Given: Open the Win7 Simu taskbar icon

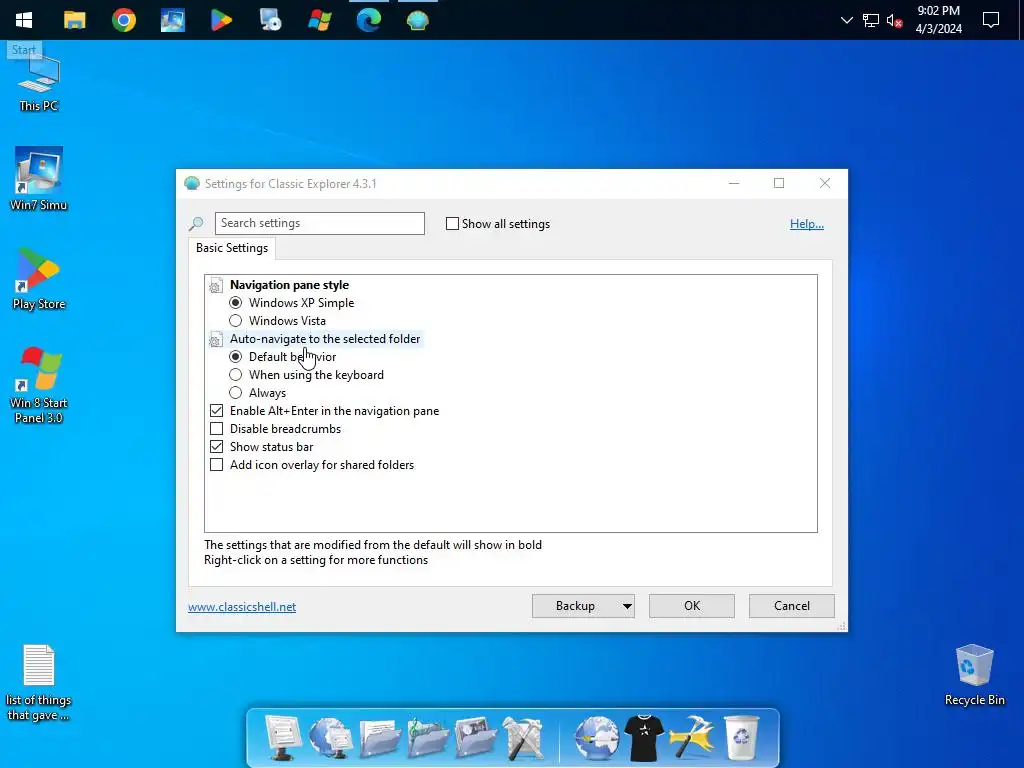Looking at the screenshot, I should click(172, 20).
